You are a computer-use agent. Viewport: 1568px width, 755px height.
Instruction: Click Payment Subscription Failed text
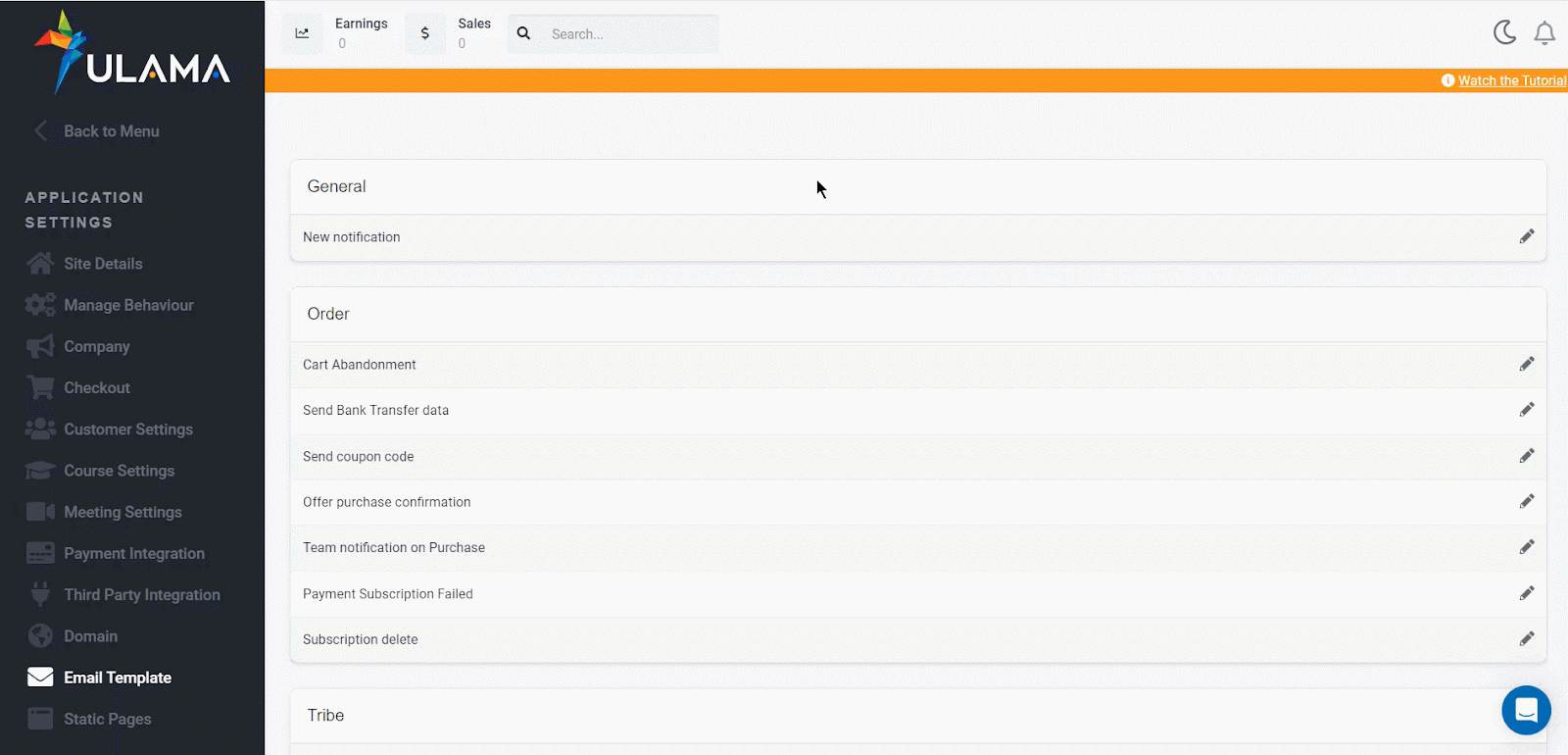click(x=388, y=593)
